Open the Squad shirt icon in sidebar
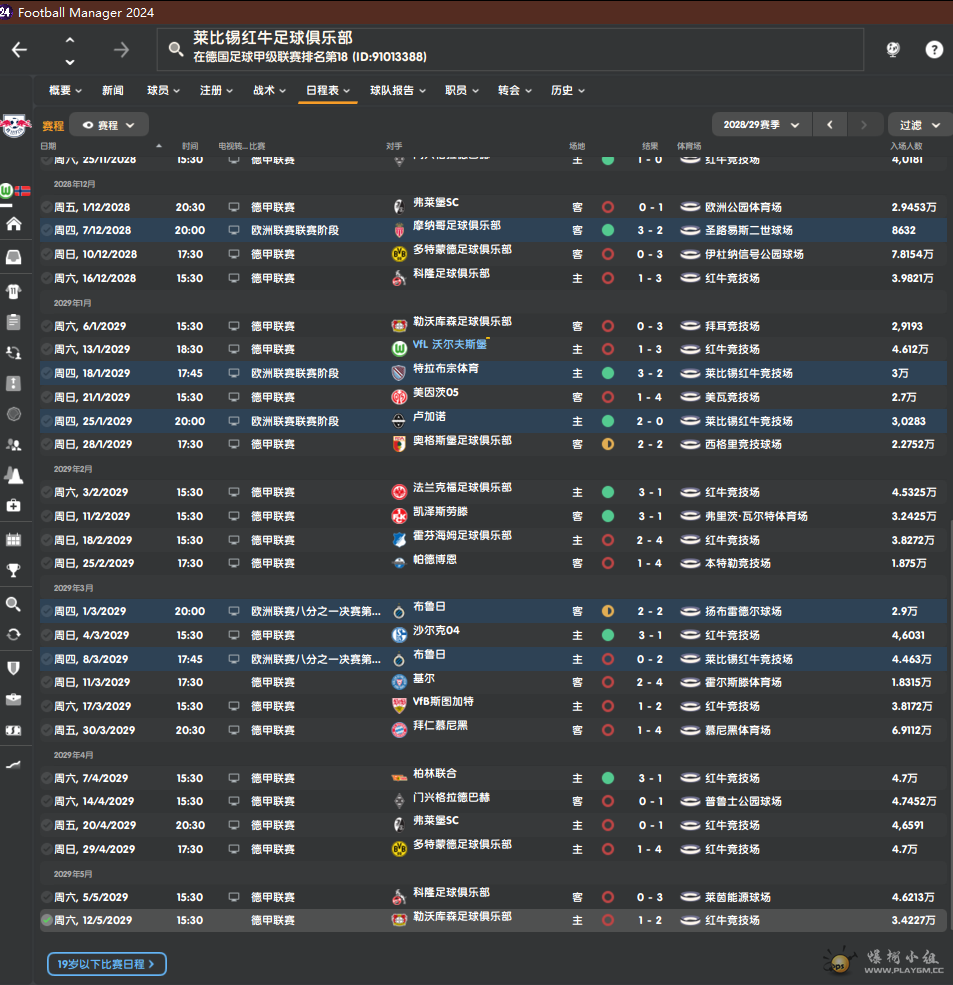Screen dimensions: 953x985 (14, 291)
